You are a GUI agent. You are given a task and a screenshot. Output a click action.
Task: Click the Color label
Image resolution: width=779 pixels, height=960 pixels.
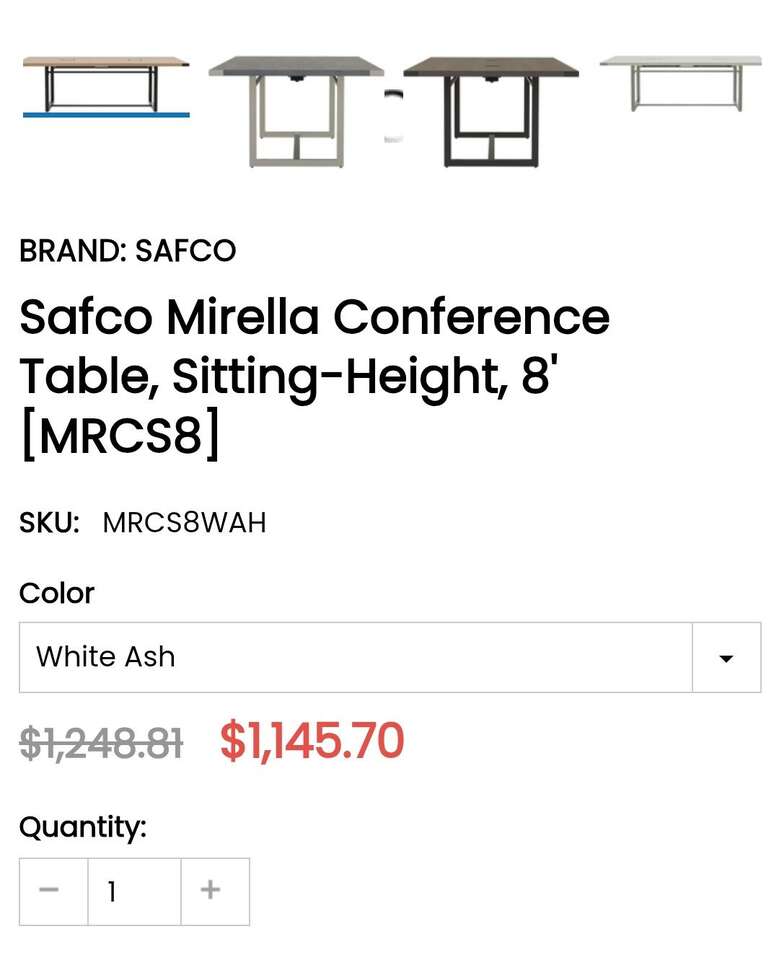coord(57,593)
